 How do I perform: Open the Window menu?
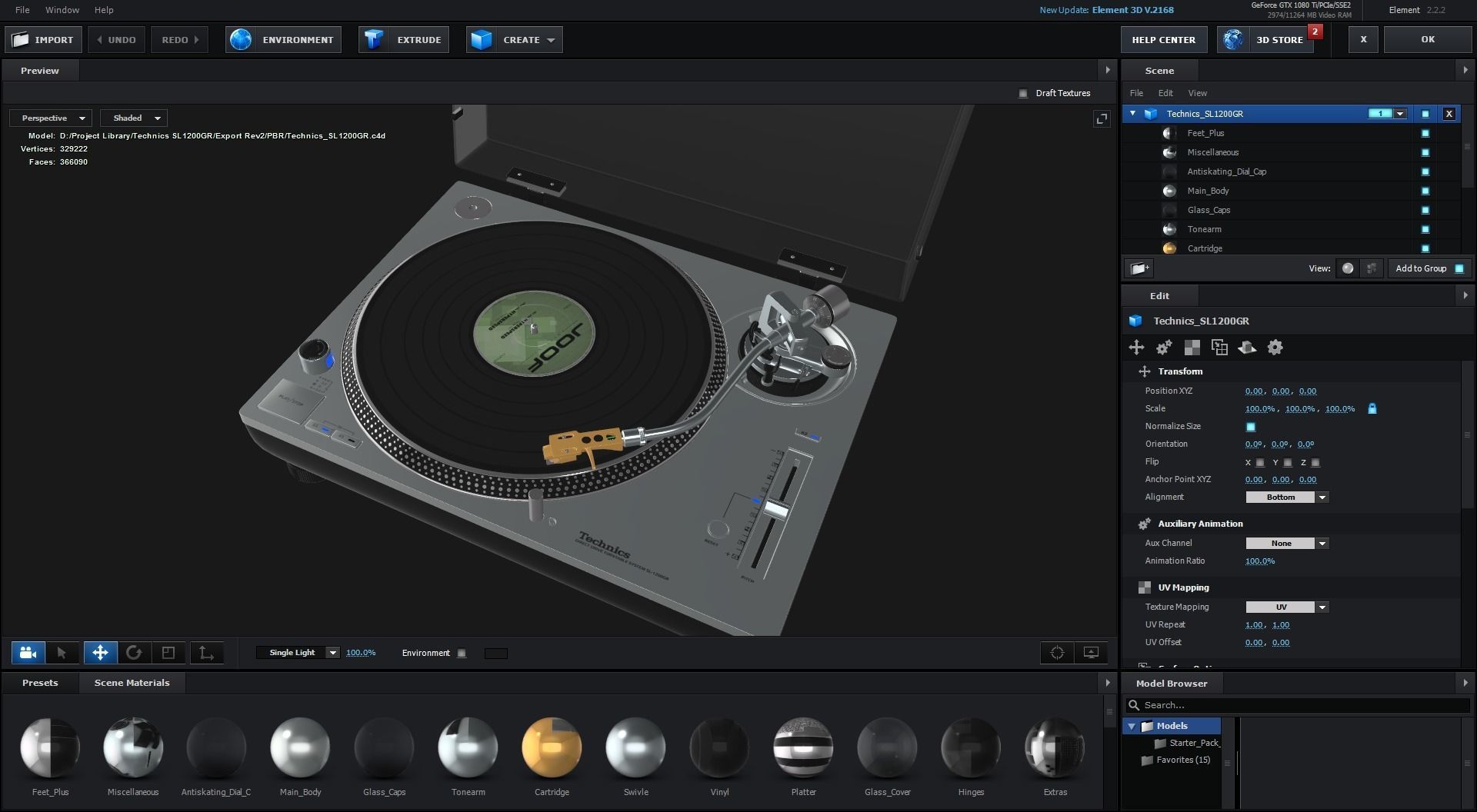[62, 10]
